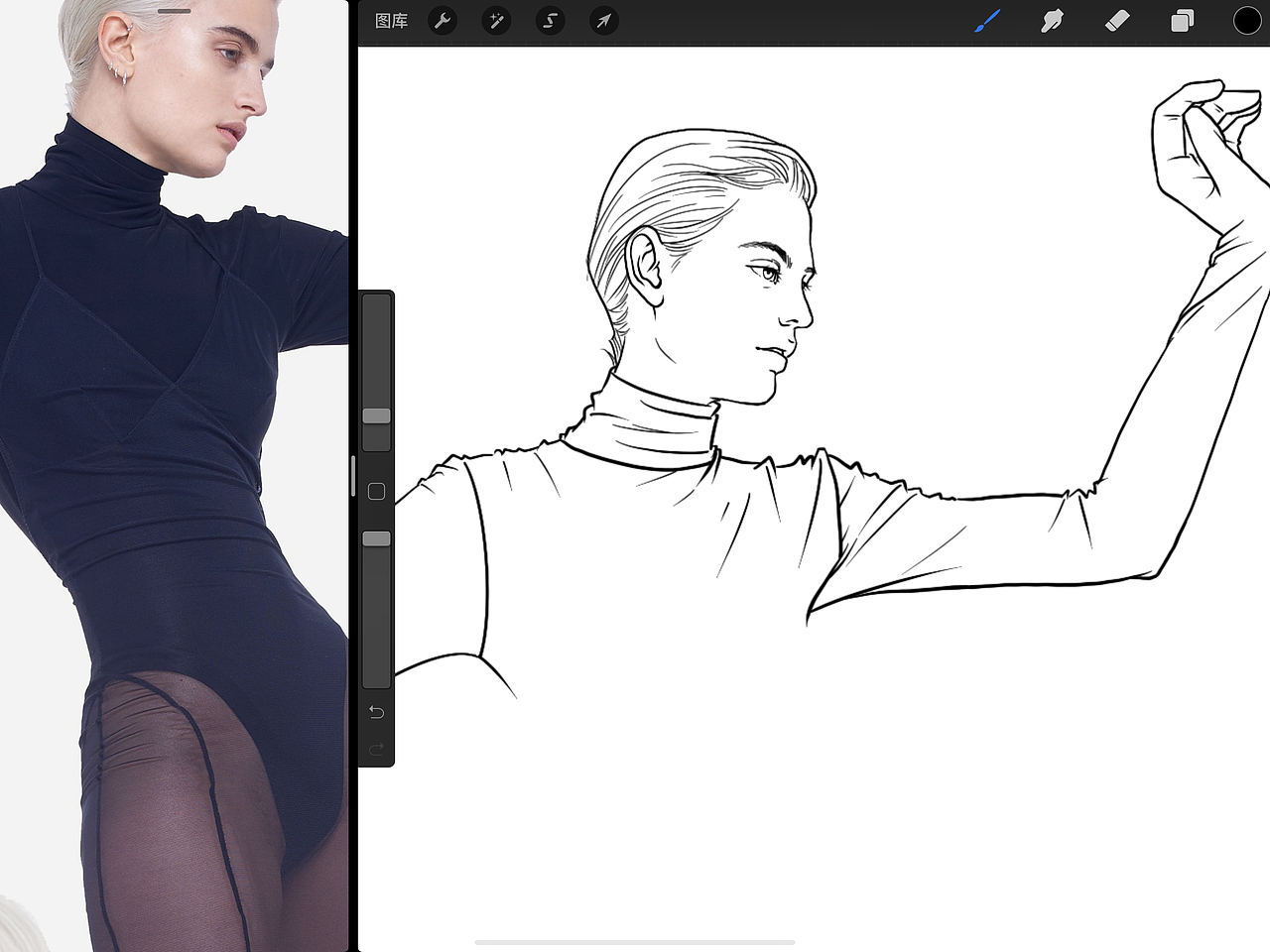Open the Brush Library from the active brush

pos(987,21)
